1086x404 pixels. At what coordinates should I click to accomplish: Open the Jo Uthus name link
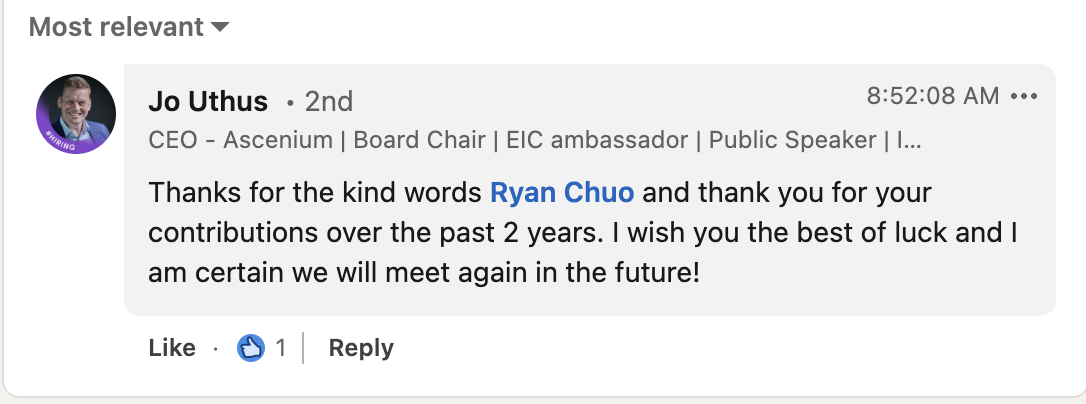(x=208, y=102)
